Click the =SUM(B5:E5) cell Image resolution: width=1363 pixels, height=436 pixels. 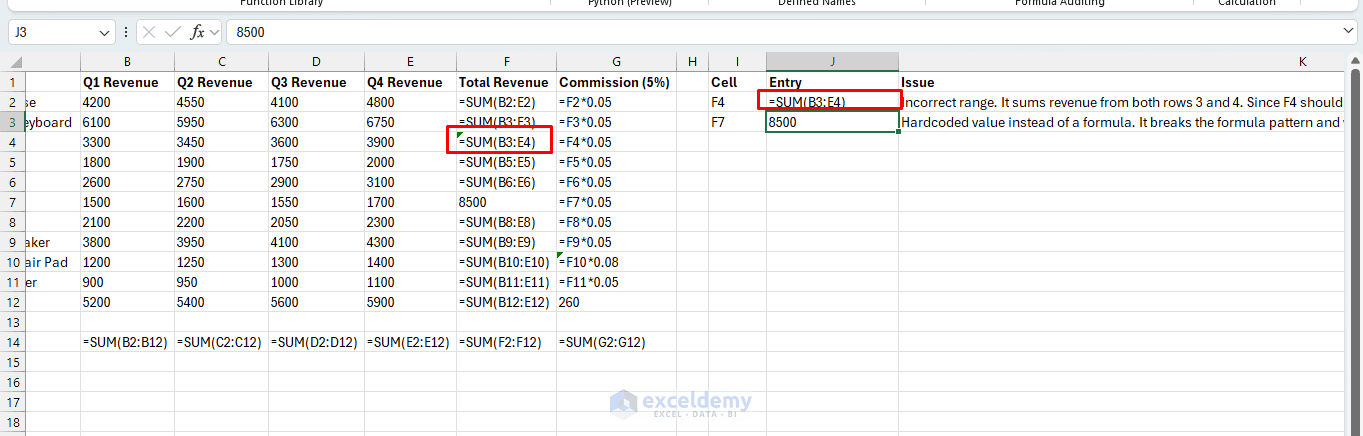point(506,162)
